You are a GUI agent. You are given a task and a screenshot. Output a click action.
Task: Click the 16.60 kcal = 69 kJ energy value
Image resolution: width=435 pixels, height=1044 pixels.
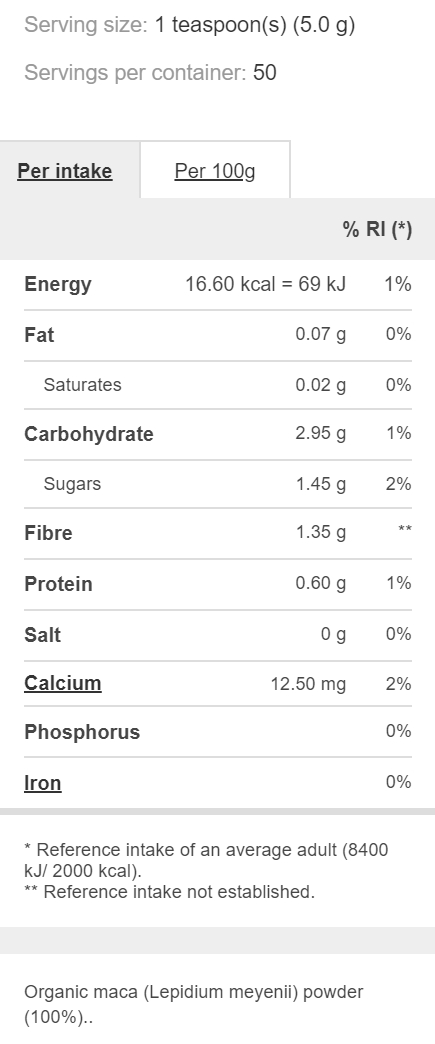point(266,284)
